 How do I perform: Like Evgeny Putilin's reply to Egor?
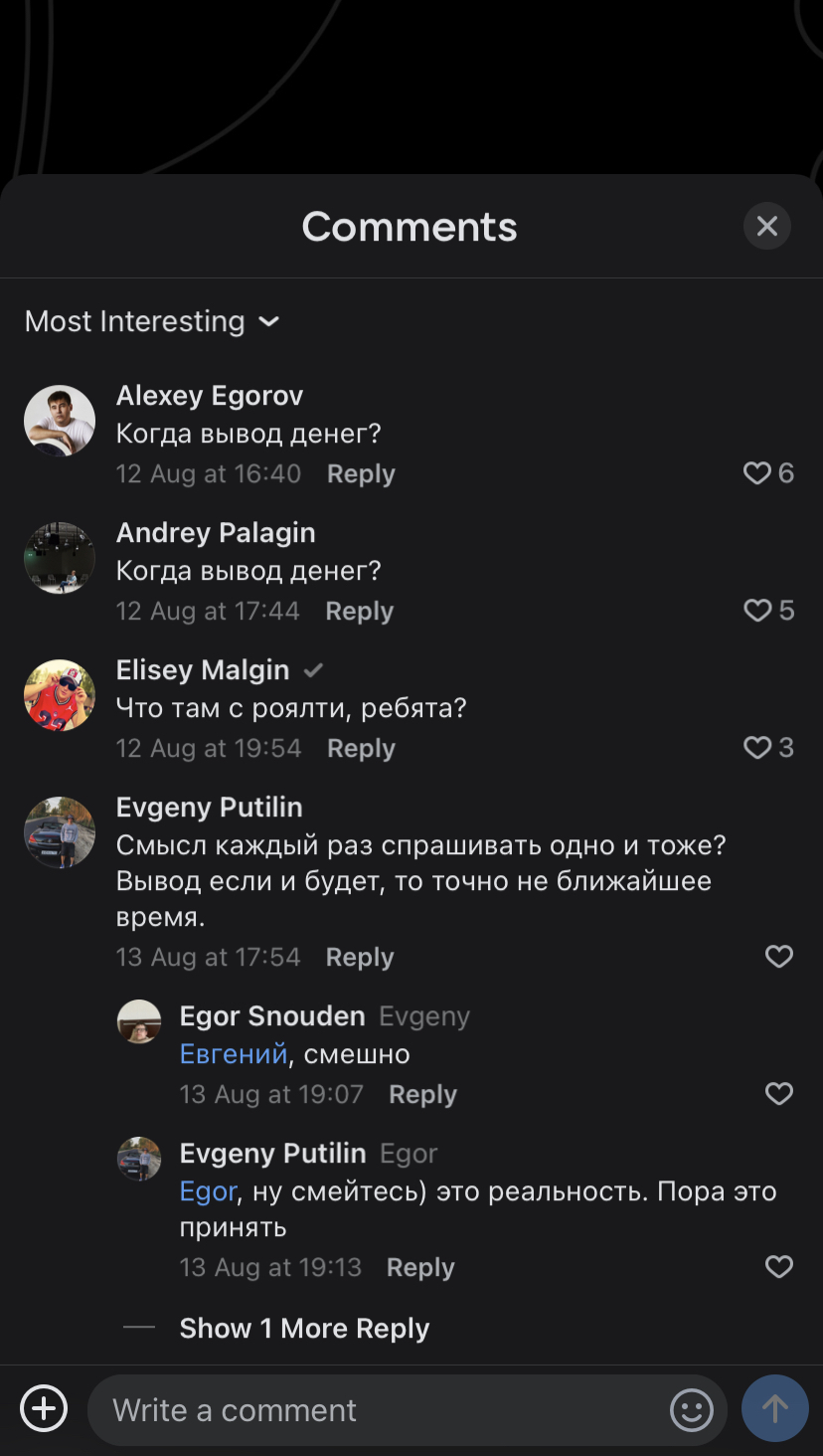779,1267
